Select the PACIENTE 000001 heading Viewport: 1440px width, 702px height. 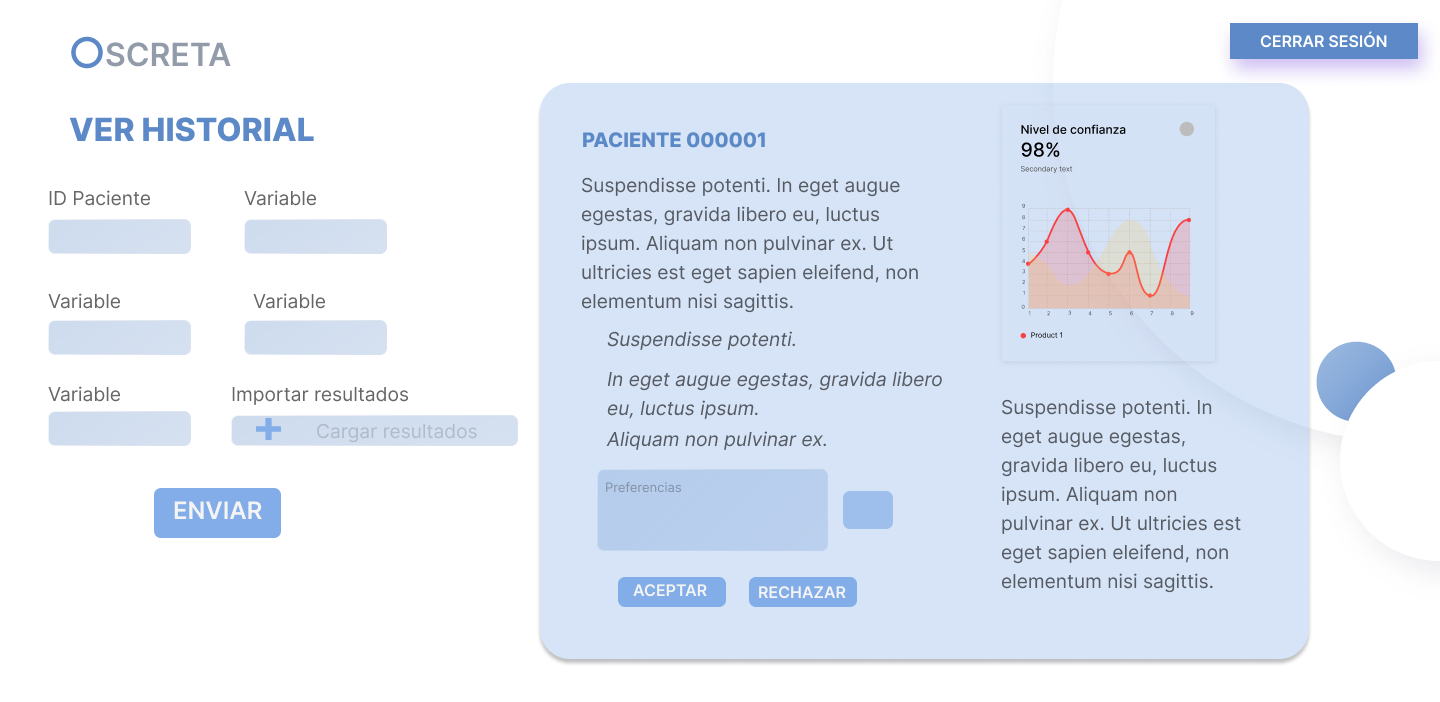point(674,140)
